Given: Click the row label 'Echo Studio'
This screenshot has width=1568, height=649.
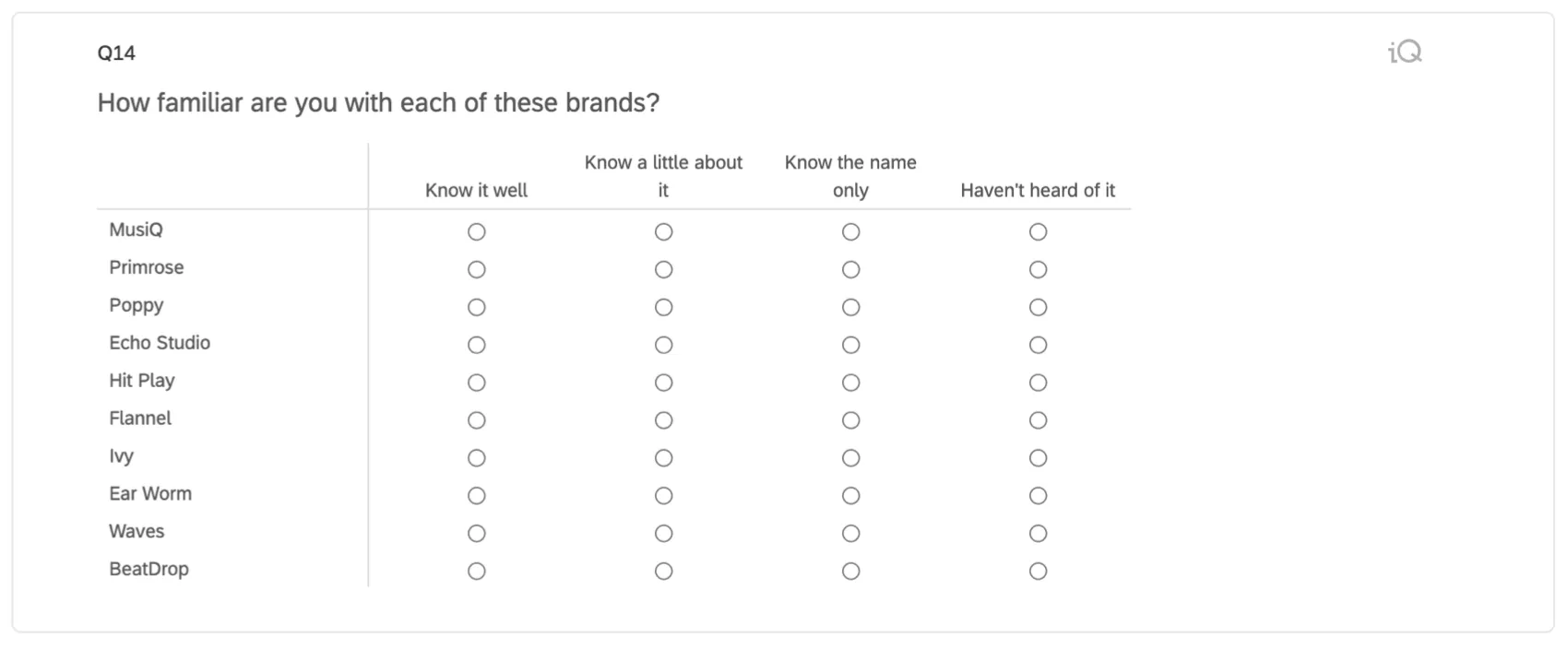Looking at the screenshot, I should (159, 343).
